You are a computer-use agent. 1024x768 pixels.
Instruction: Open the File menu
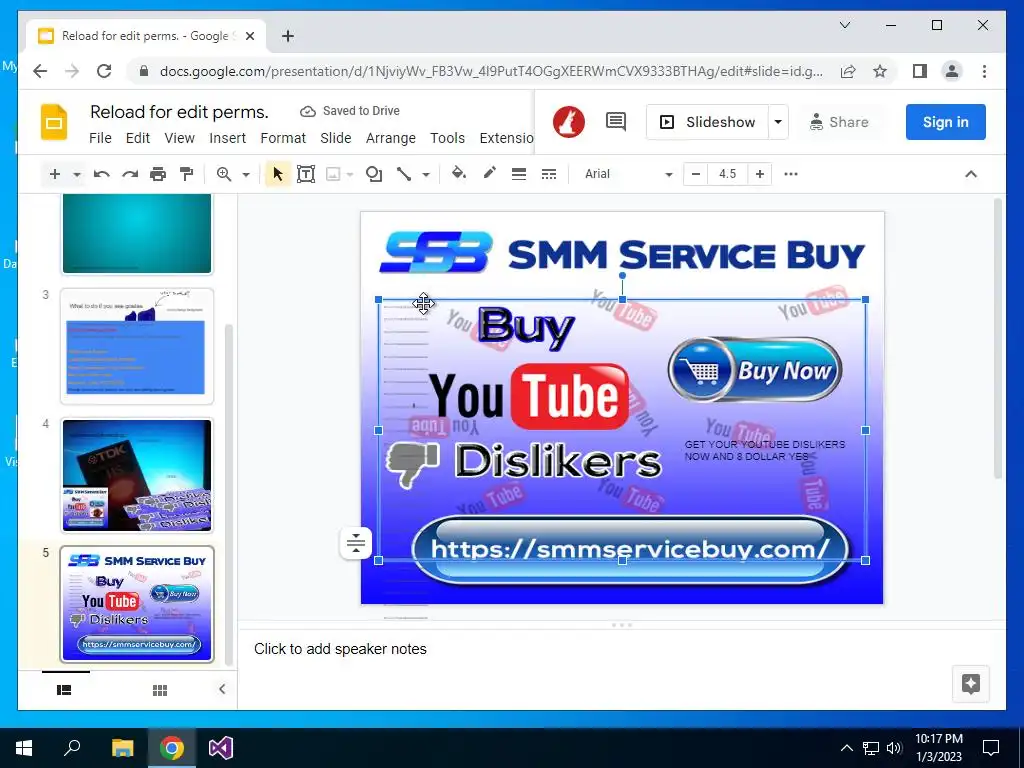[100, 138]
